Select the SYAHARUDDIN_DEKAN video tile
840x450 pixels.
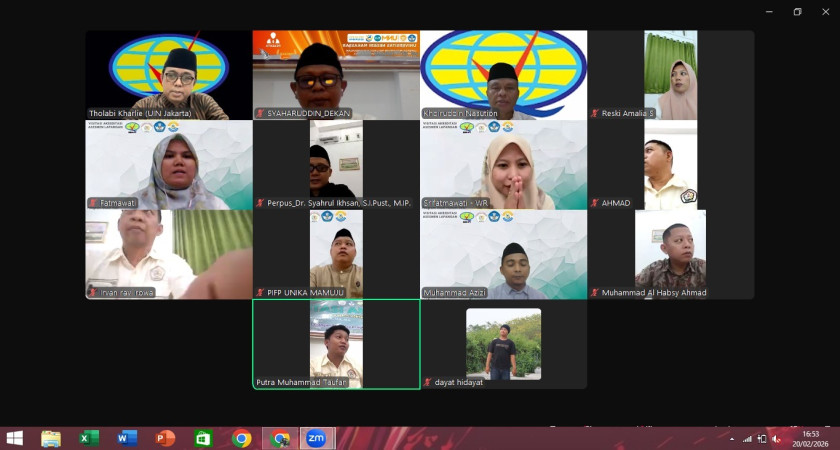pos(336,75)
